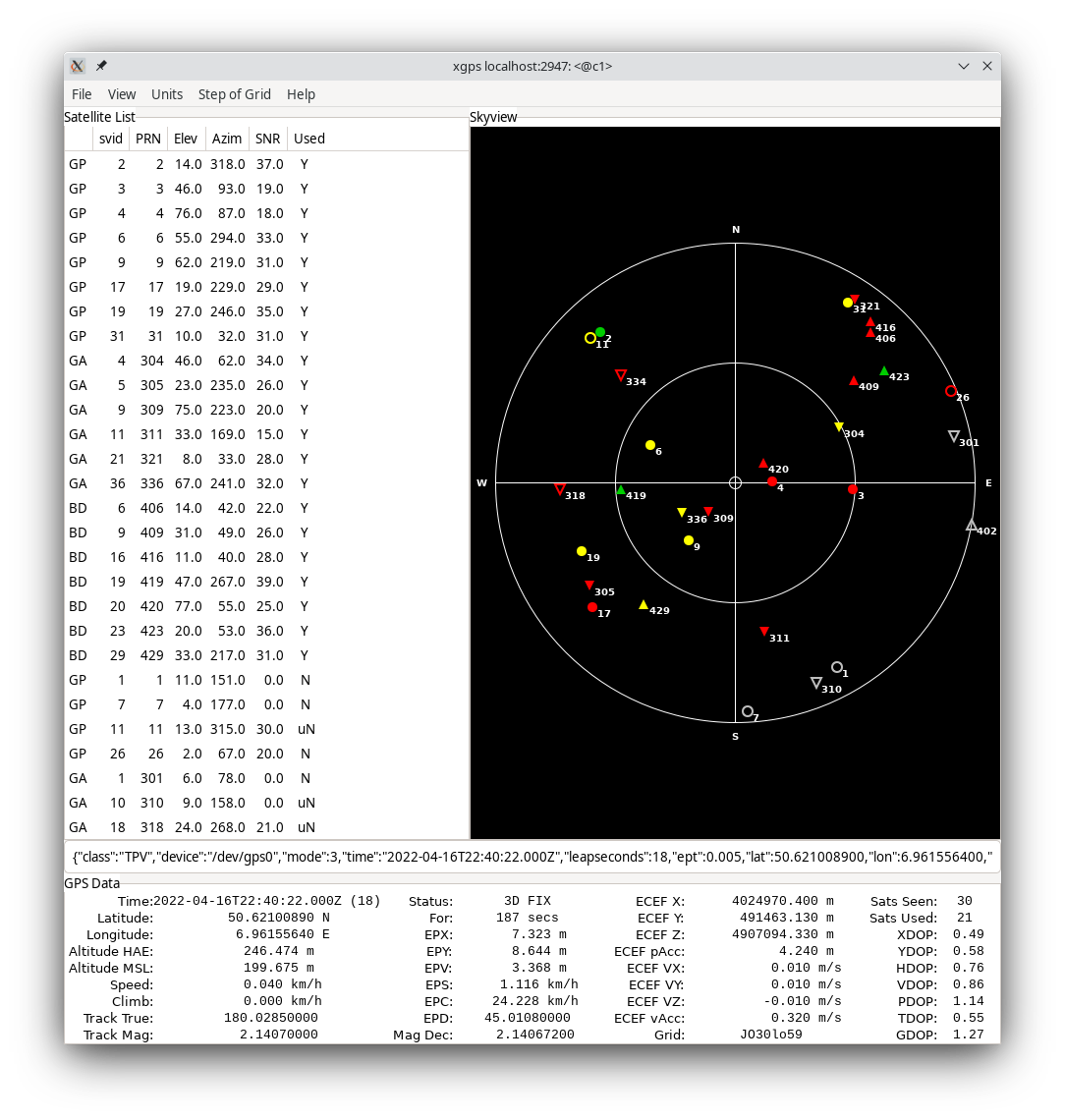Click unused satellite 402 marker in skyview
This screenshot has height=1120, width=1065.
point(972,526)
